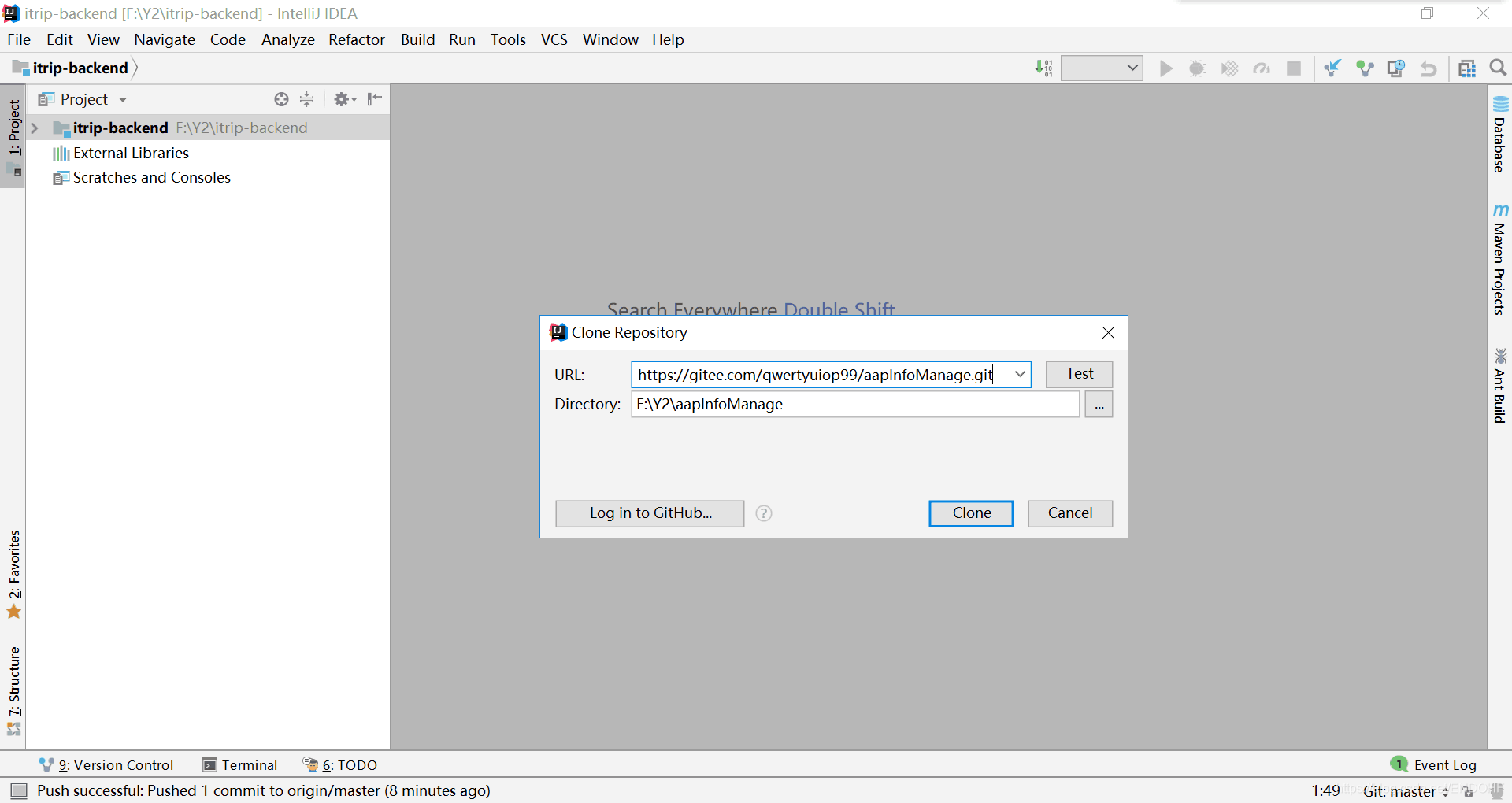The height and width of the screenshot is (803, 1512).
Task: Open the VCS menu
Action: (554, 40)
